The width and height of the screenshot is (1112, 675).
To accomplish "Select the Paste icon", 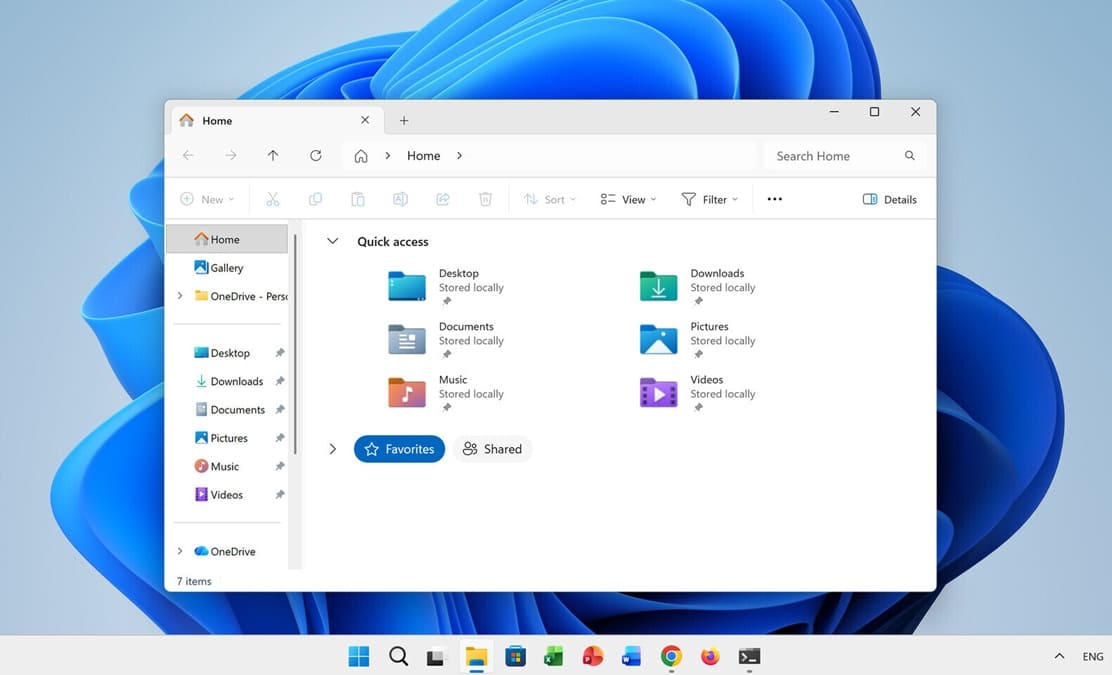I will tap(358, 199).
